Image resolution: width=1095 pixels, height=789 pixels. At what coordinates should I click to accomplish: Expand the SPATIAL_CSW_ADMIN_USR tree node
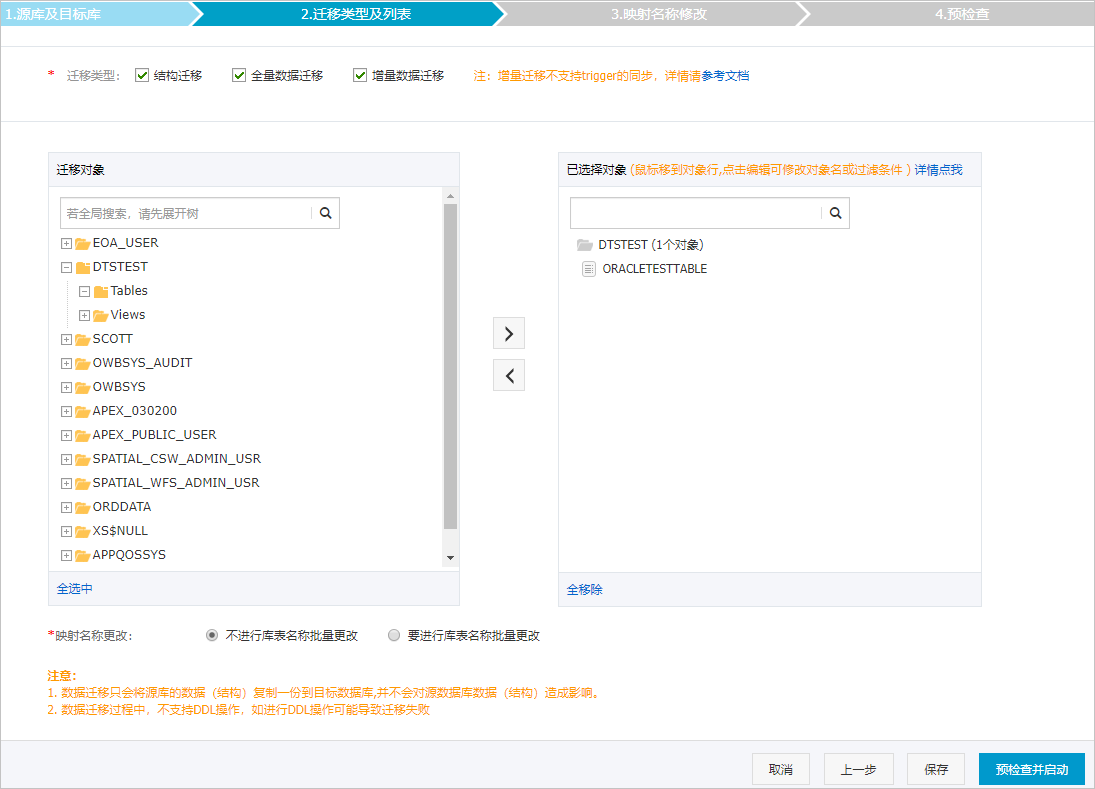(x=66, y=459)
